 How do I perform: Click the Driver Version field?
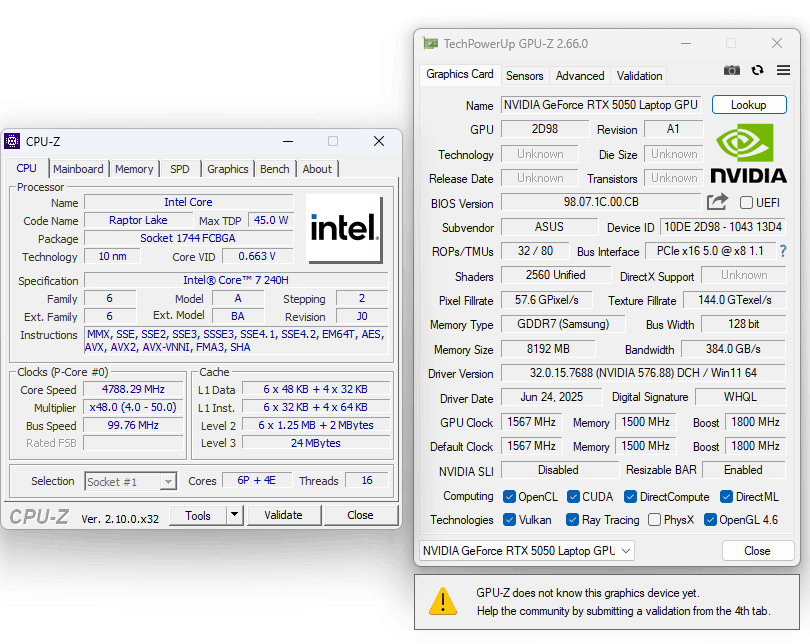point(643,373)
